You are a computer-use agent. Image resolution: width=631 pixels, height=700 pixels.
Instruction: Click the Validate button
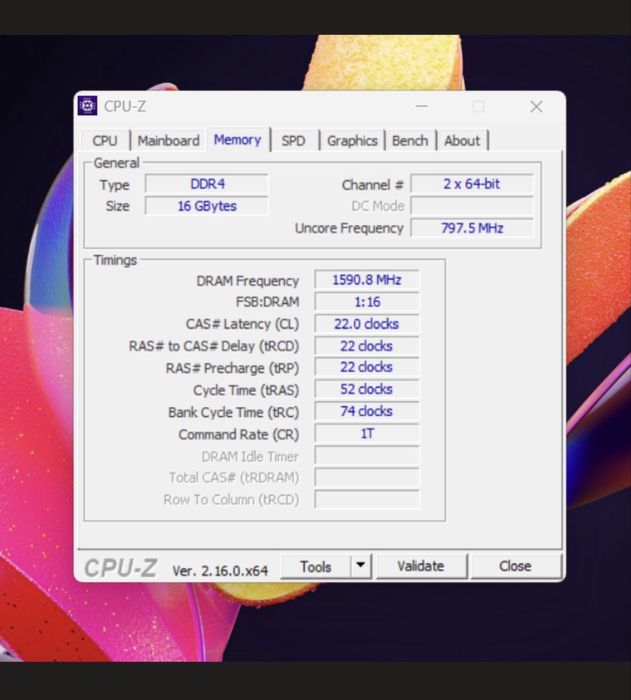click(421, 566)
